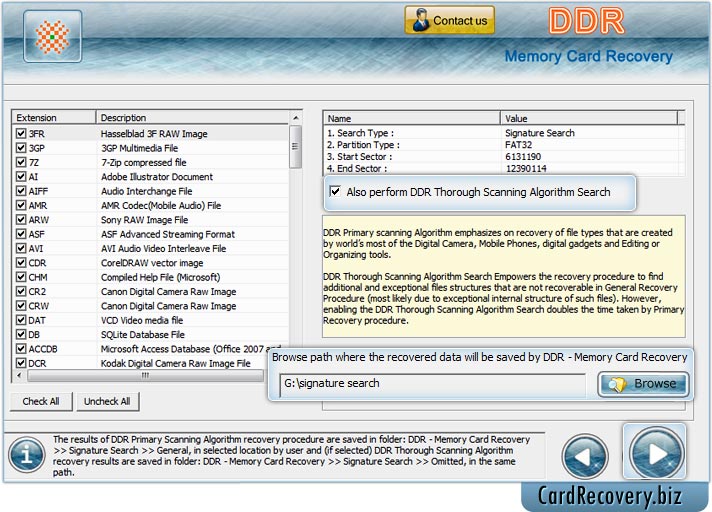The height and width of the screenshot is (512, 712).
Task: Toggle the AVI extension checkbox
Action: [x=21, y=248]
